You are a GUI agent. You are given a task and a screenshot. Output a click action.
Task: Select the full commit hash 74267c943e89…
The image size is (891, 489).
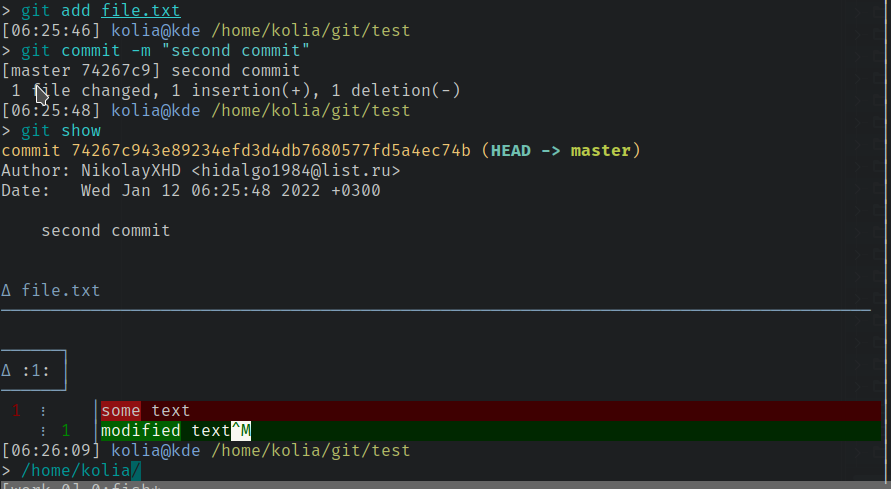[x=271, y=151]
